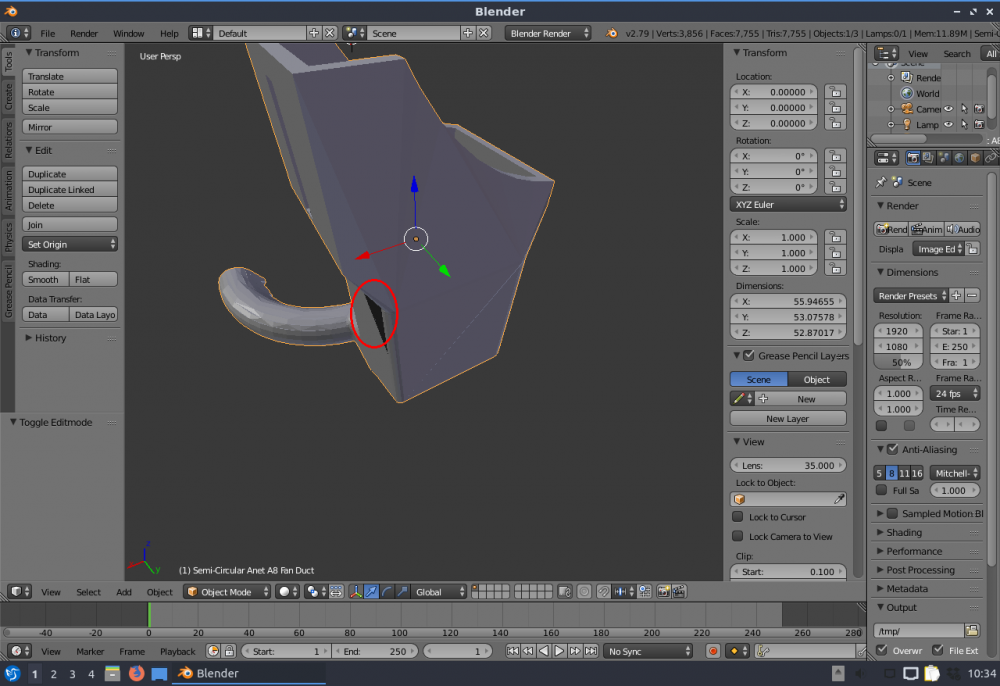Open the Render menu
1000x686 pixels.
pyautogui.click(x=84, y=33)
